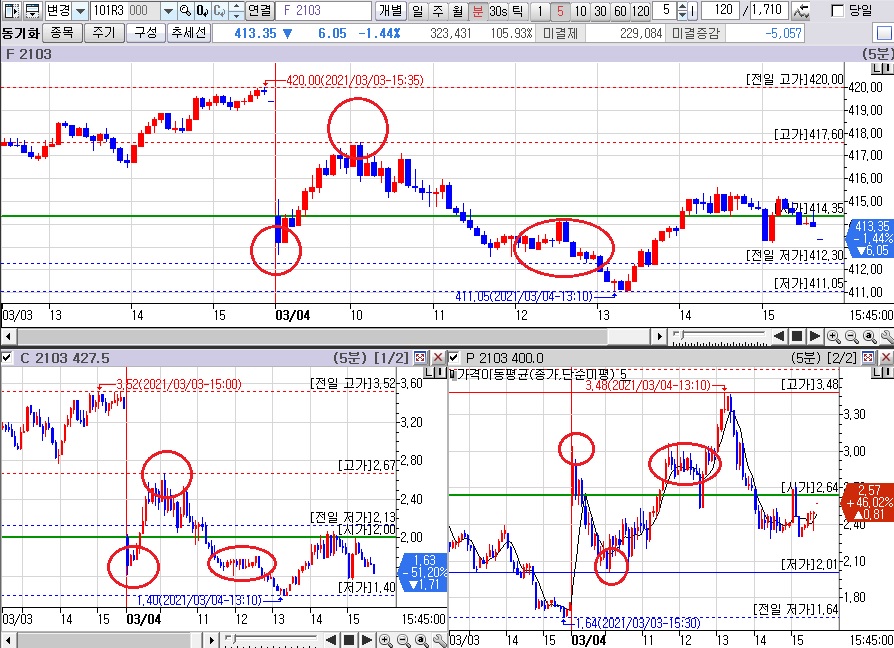Click the F 2103 symbol name field
The image size is (894, 648).
coord(323,10)
